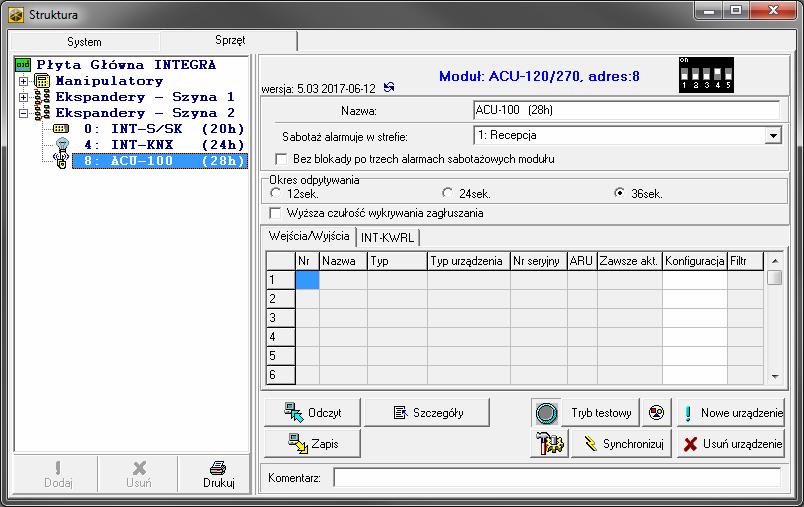This screenshot has height=507, width=804.
Task: Click the Zawsze akt. column header
Action: [630, 261]
